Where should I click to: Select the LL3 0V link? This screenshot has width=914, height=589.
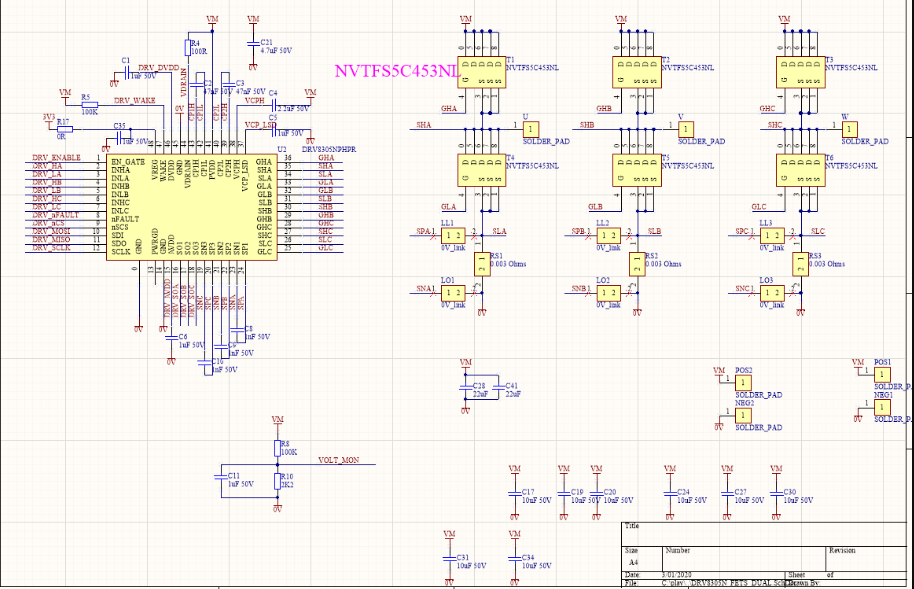point(772,236)
